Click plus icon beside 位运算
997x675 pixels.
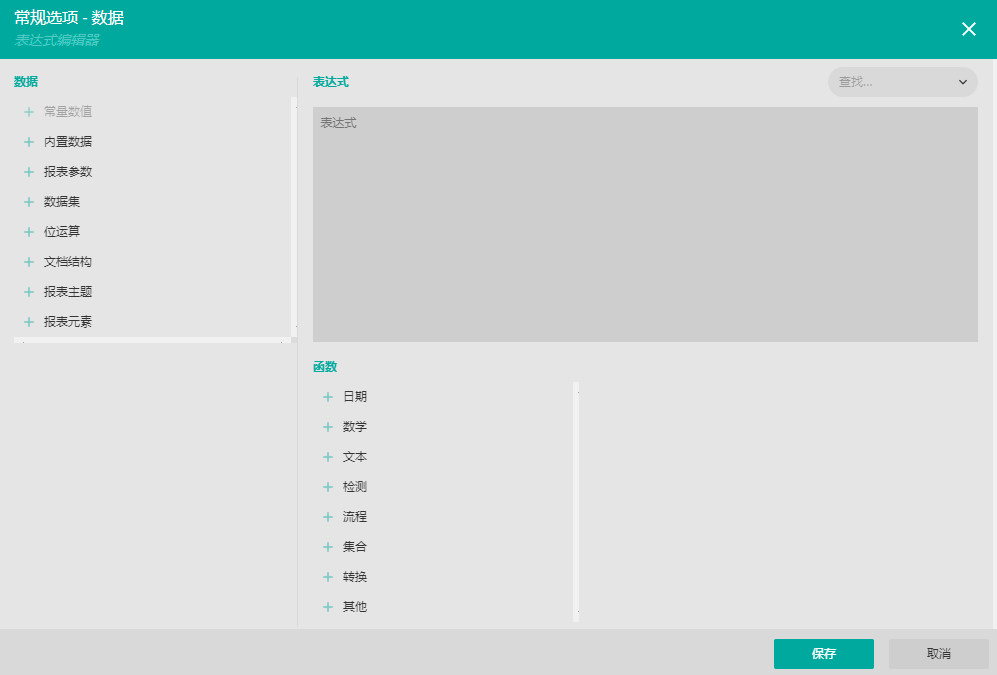(x=29, y=232)
